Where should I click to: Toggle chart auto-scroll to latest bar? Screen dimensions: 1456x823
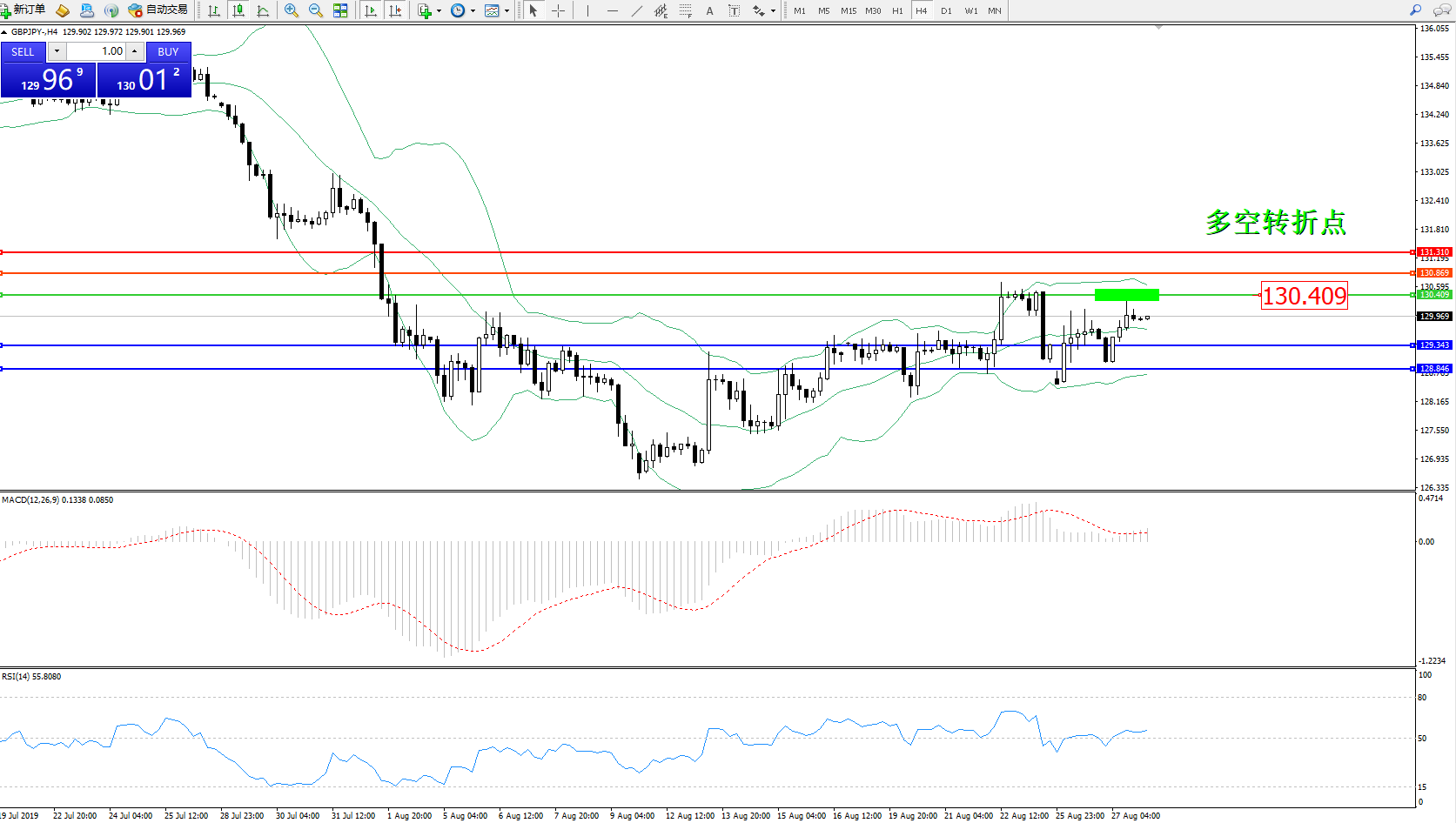371,10
